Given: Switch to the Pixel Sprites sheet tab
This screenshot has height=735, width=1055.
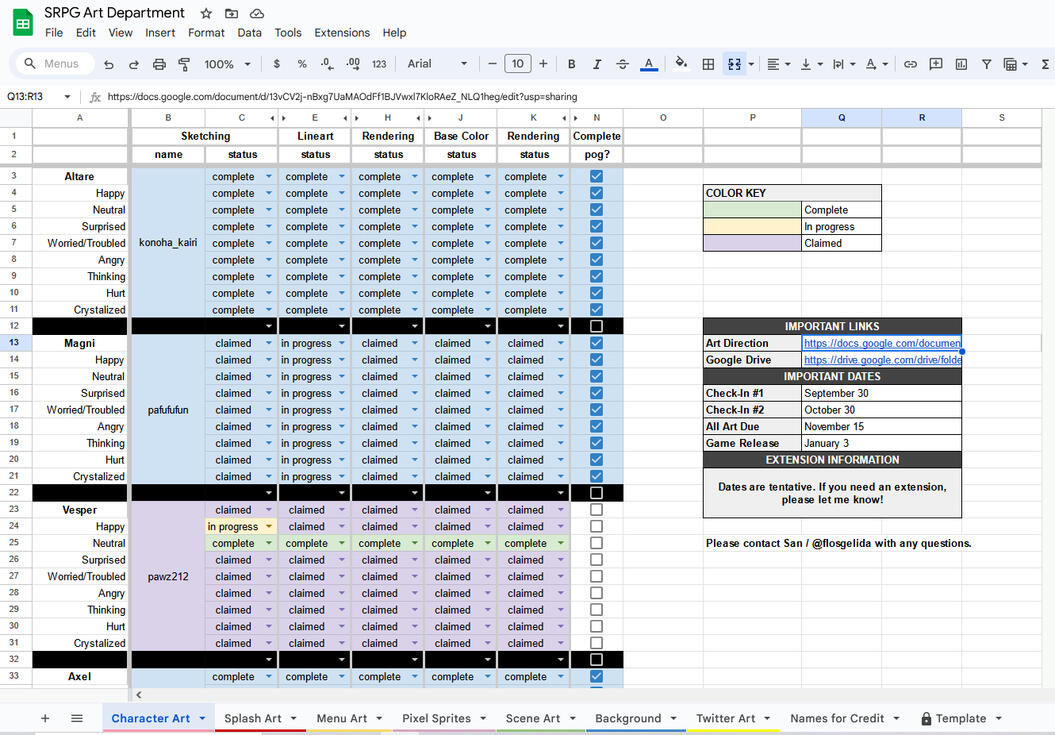Looking at the screenshot, I should pyautogui.click(x=436, y=718).
